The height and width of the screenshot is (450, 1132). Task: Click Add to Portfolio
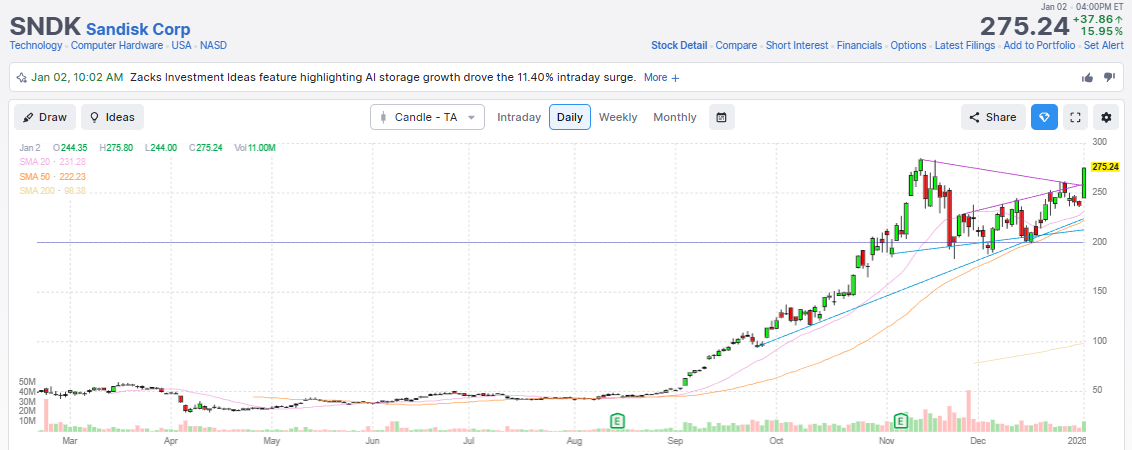1040,45
